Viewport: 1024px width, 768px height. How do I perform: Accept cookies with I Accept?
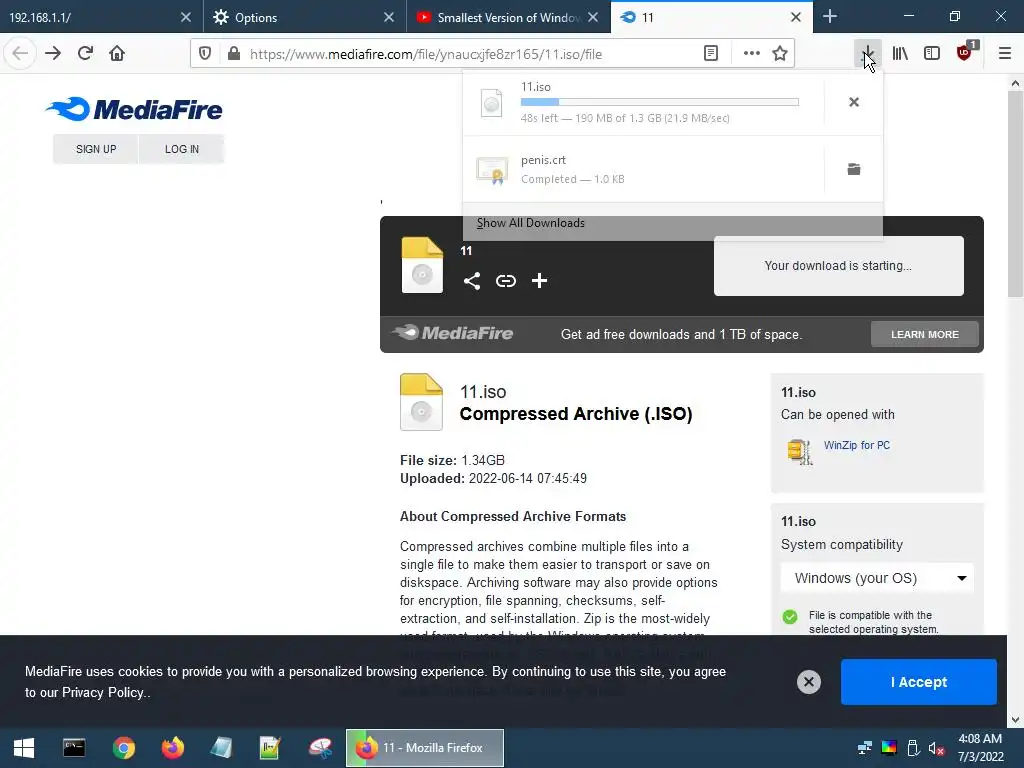(x=919, y=682)
